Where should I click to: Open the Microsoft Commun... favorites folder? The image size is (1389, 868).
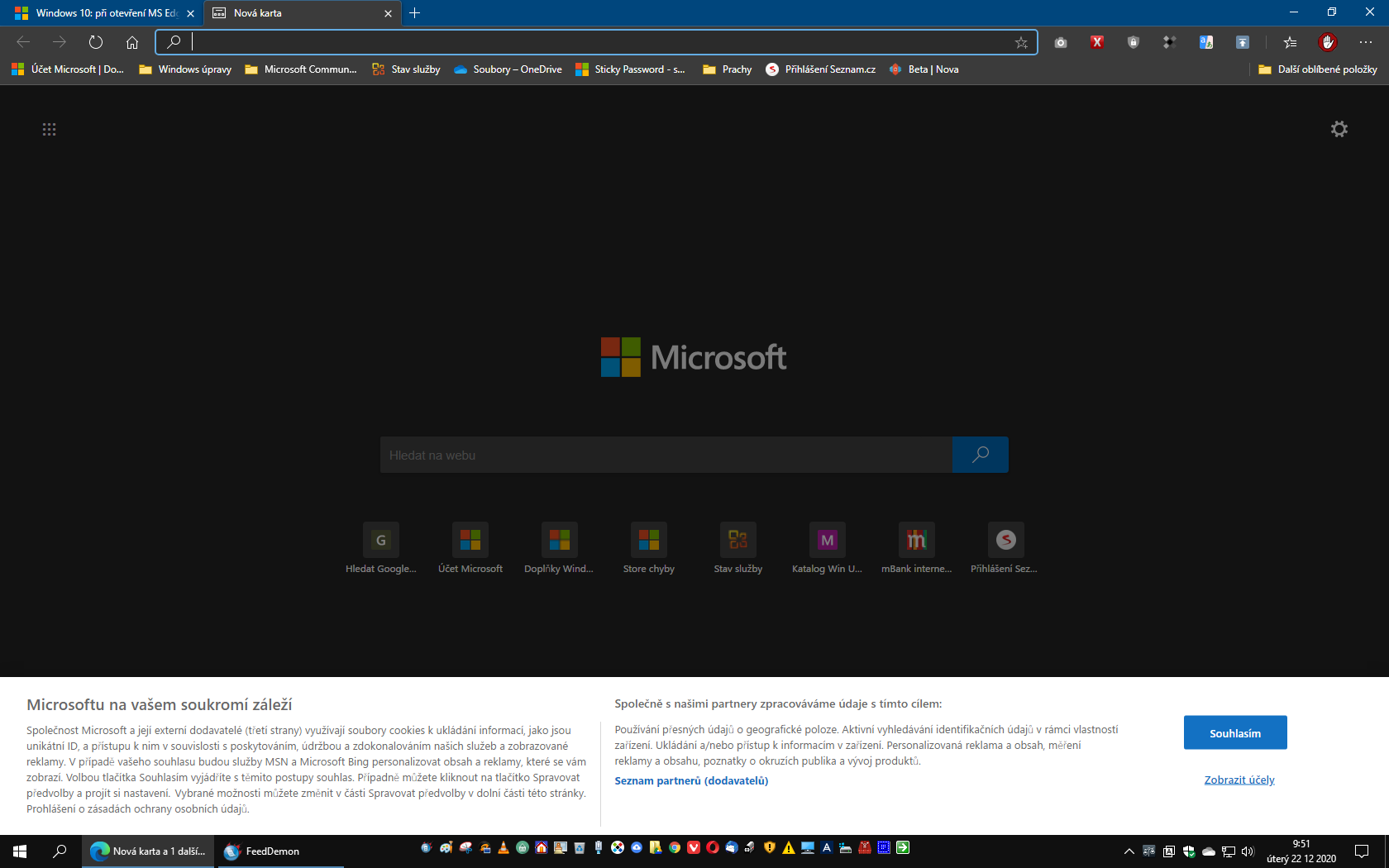pyautogui.click(x=301, y=69)
